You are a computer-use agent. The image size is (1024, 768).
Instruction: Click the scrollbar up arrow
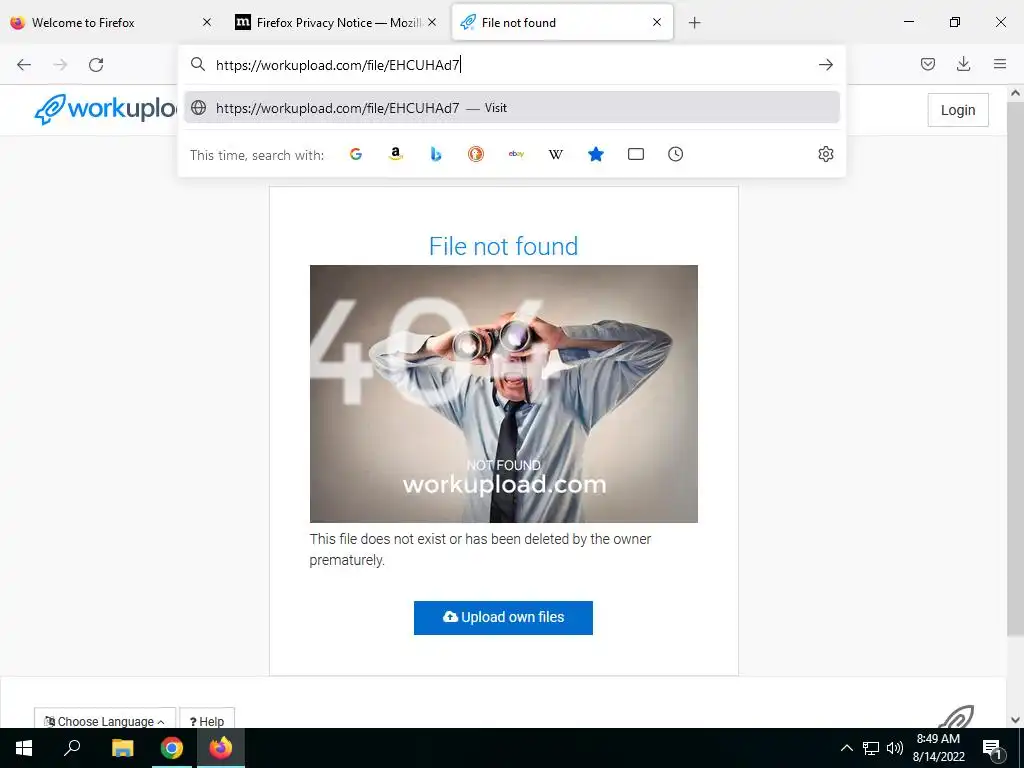[1015, 93]
